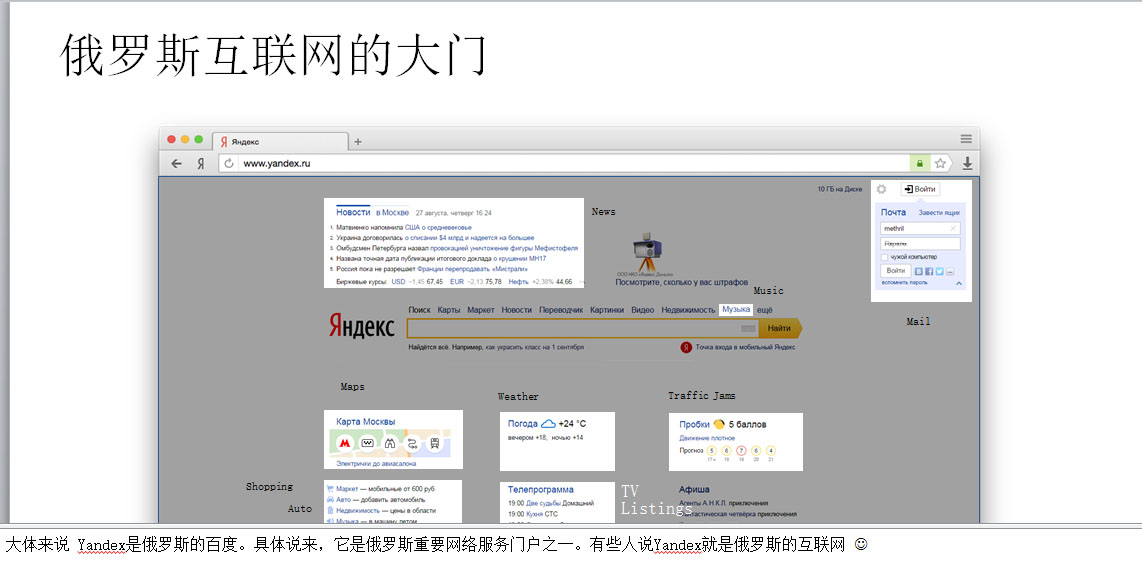This screenshot has width=1142, height=571.
Task: Show more social login options icon
Action: (950, 271)
